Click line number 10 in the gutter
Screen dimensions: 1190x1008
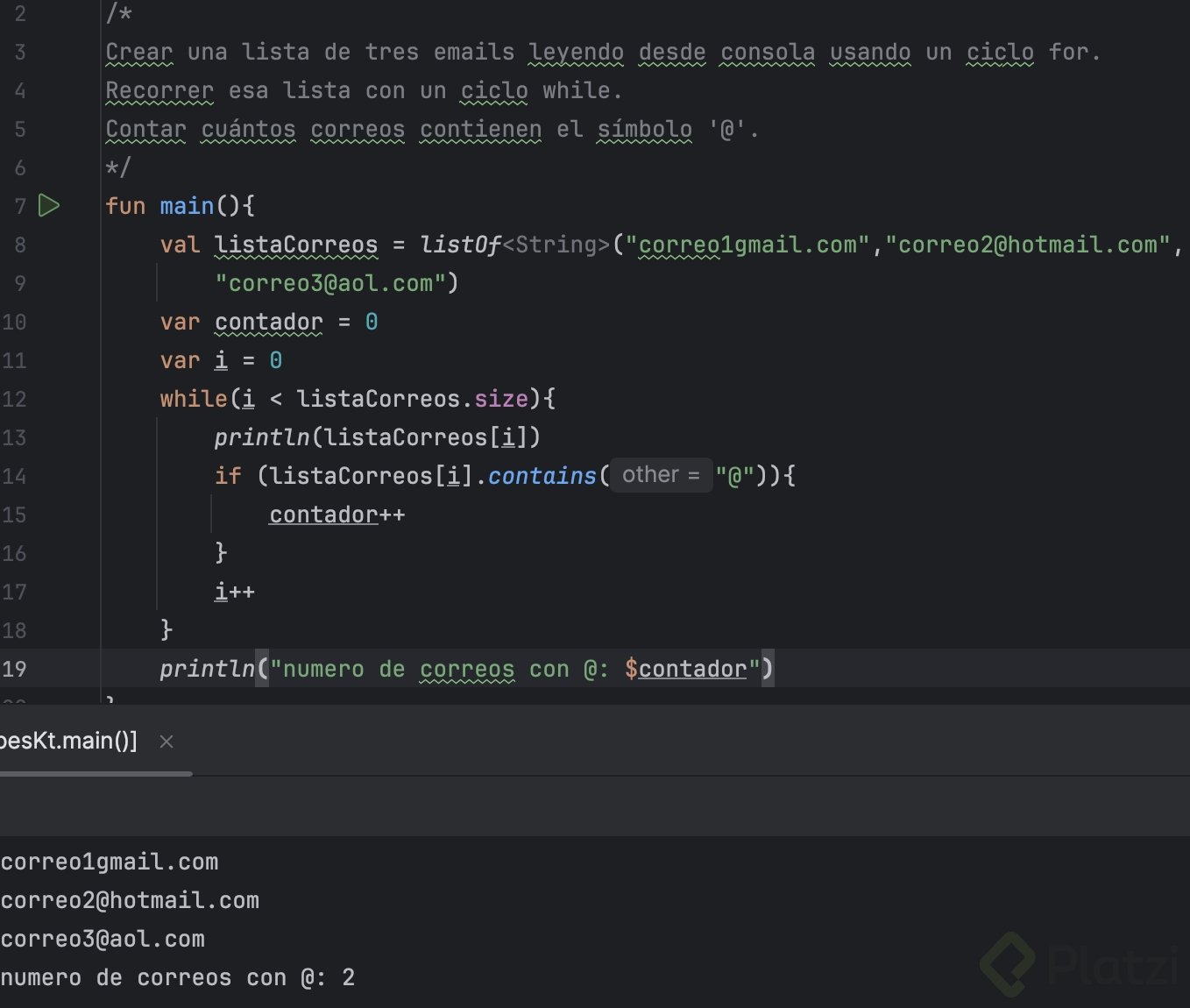tap(14, 322)
